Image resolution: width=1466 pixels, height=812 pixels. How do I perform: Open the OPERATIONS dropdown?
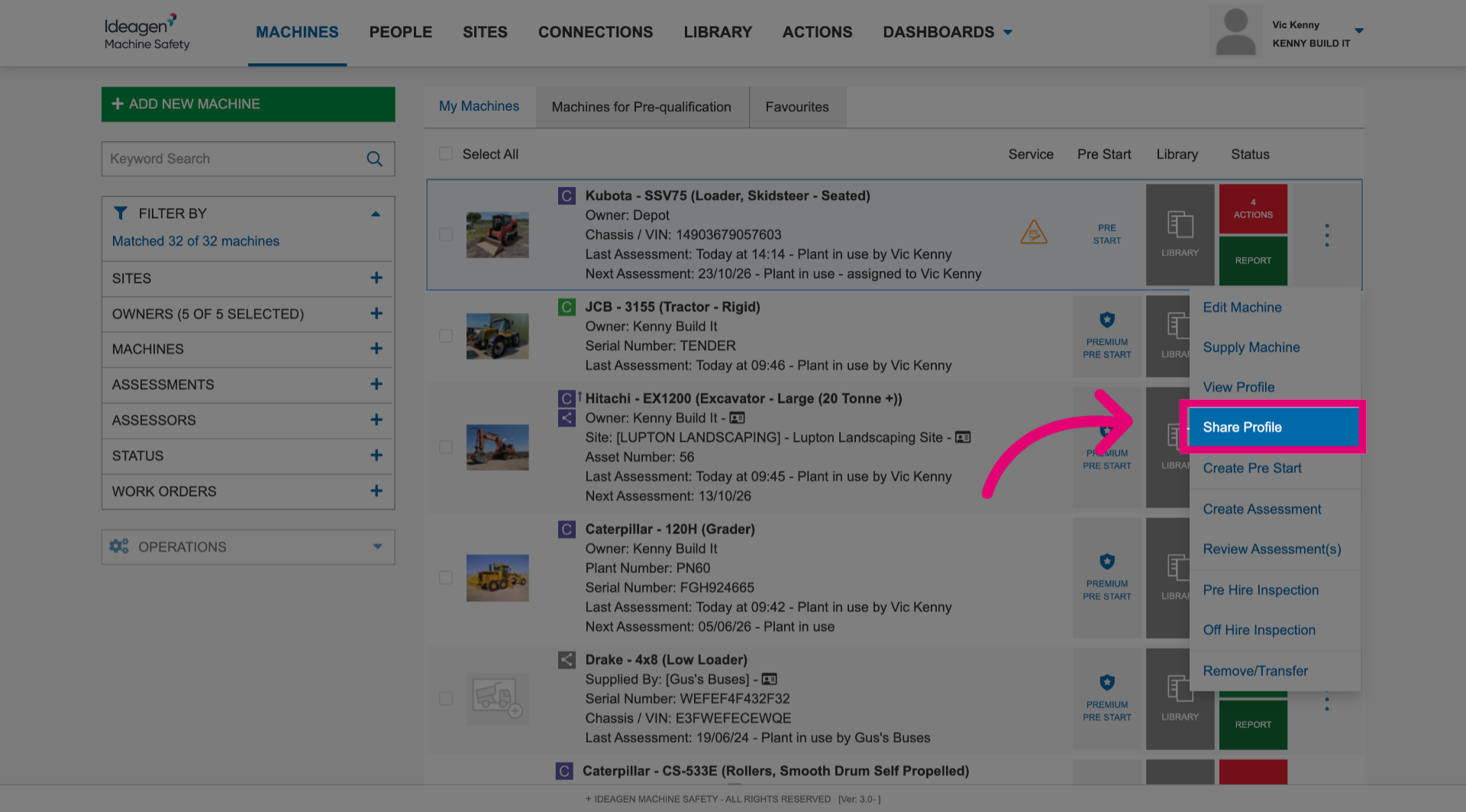(x=247, y=547)
